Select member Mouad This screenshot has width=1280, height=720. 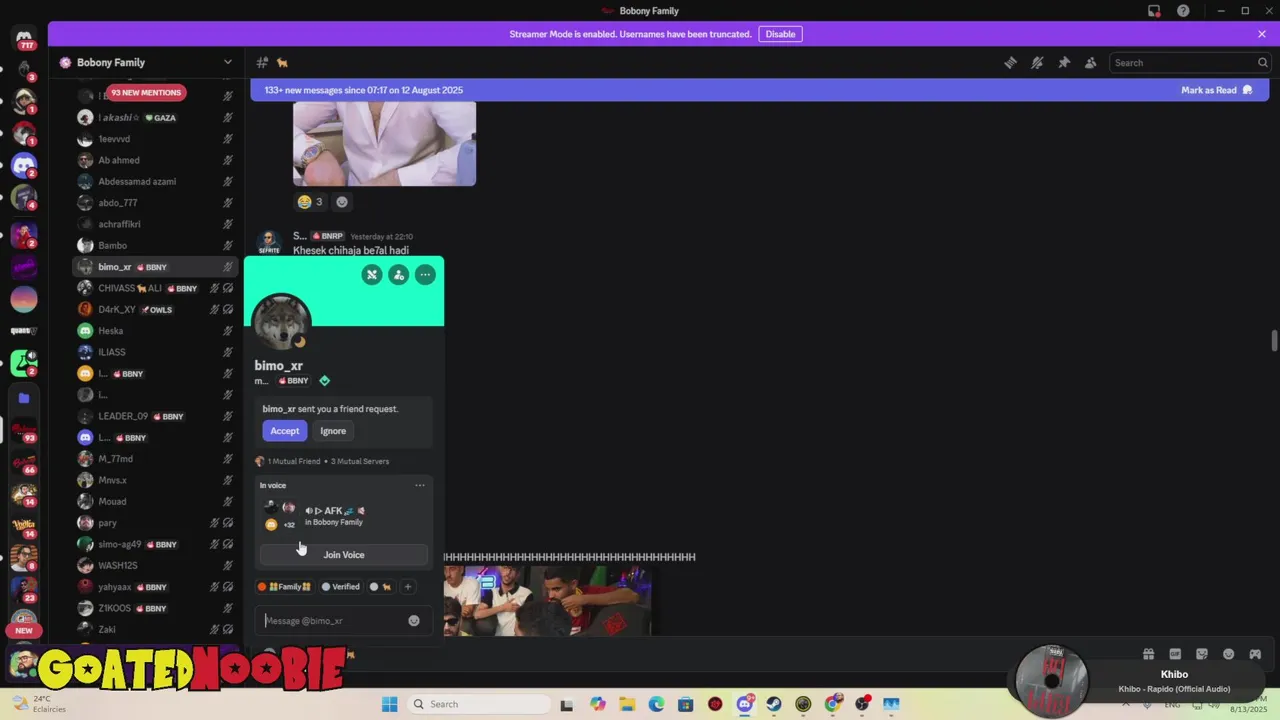coord(155,501)
